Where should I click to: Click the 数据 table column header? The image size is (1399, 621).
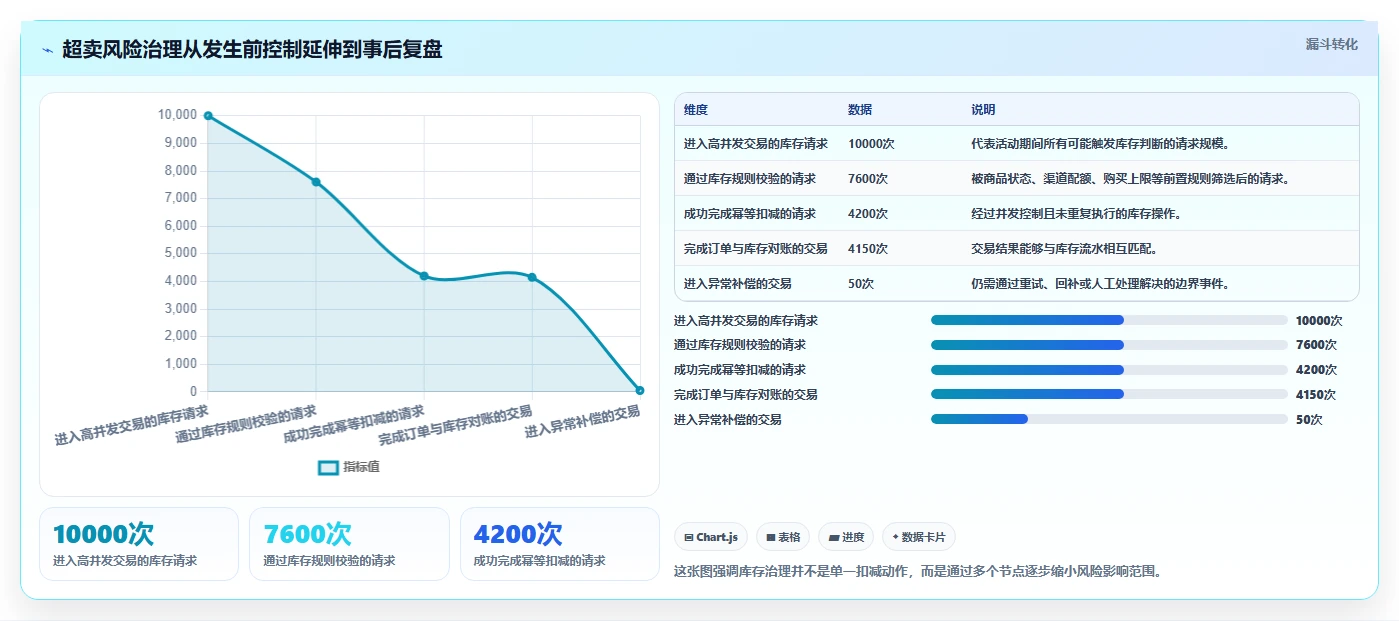pos(860,110)
